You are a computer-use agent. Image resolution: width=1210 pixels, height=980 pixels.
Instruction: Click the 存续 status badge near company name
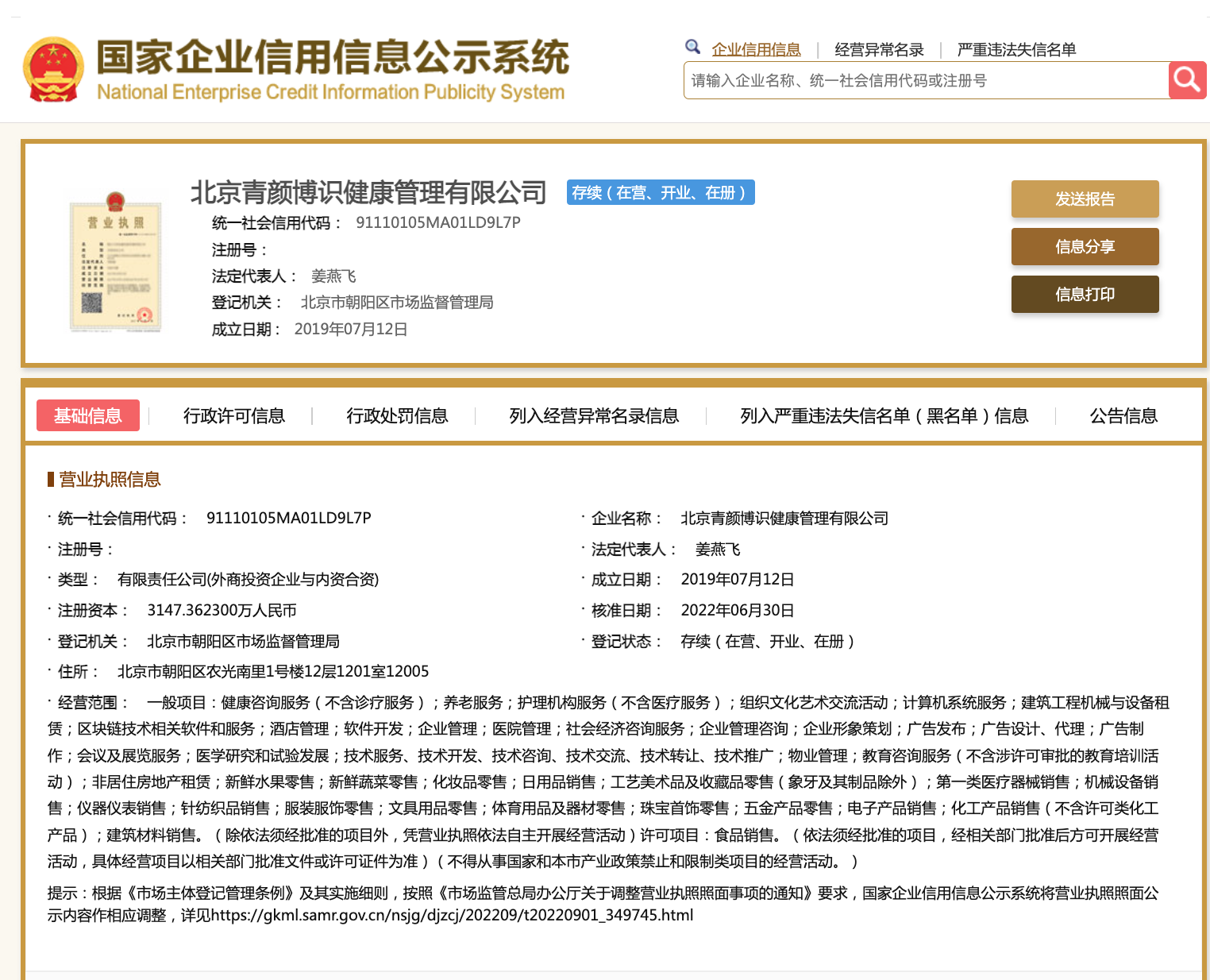[660, 192]
